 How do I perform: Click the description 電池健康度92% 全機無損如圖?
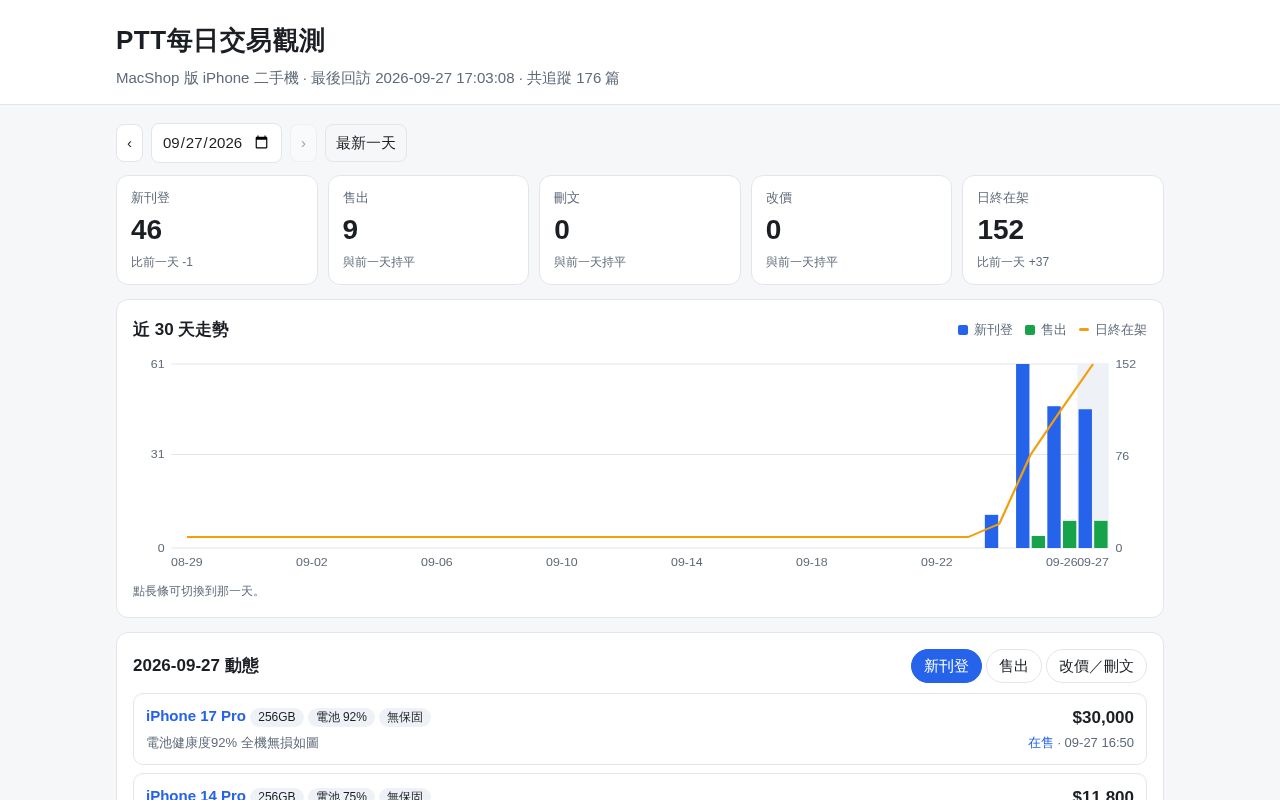coord(232,743)
